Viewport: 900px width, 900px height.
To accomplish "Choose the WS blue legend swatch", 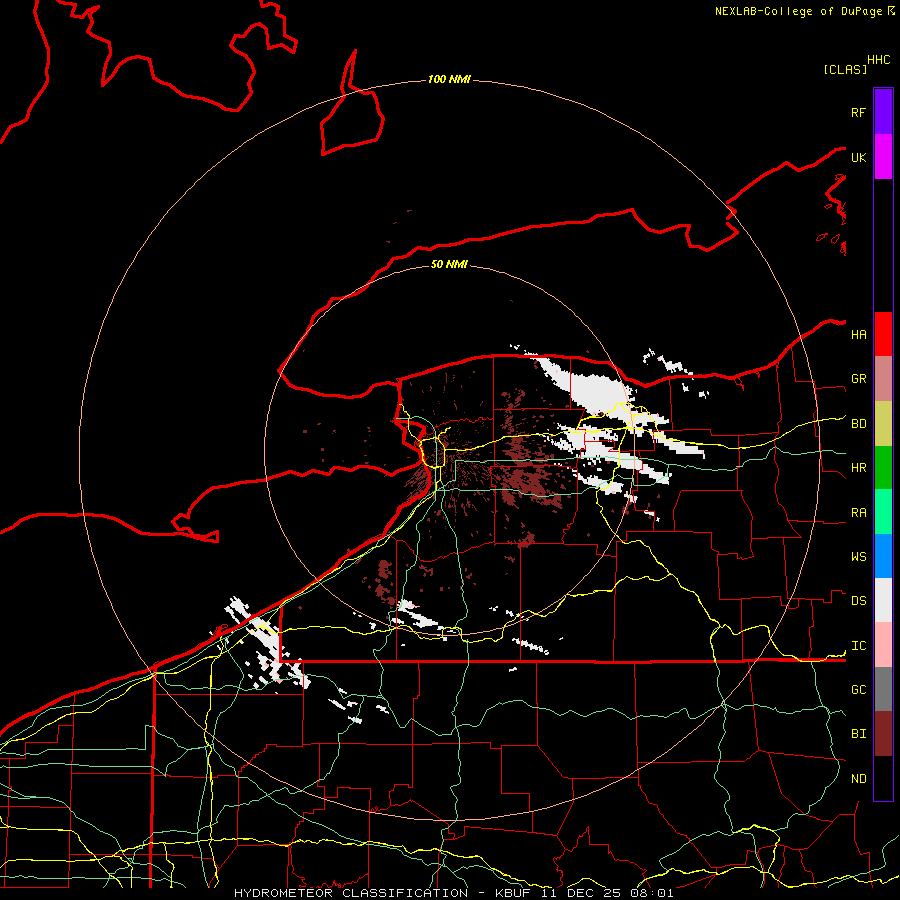I will click(883, 556).
